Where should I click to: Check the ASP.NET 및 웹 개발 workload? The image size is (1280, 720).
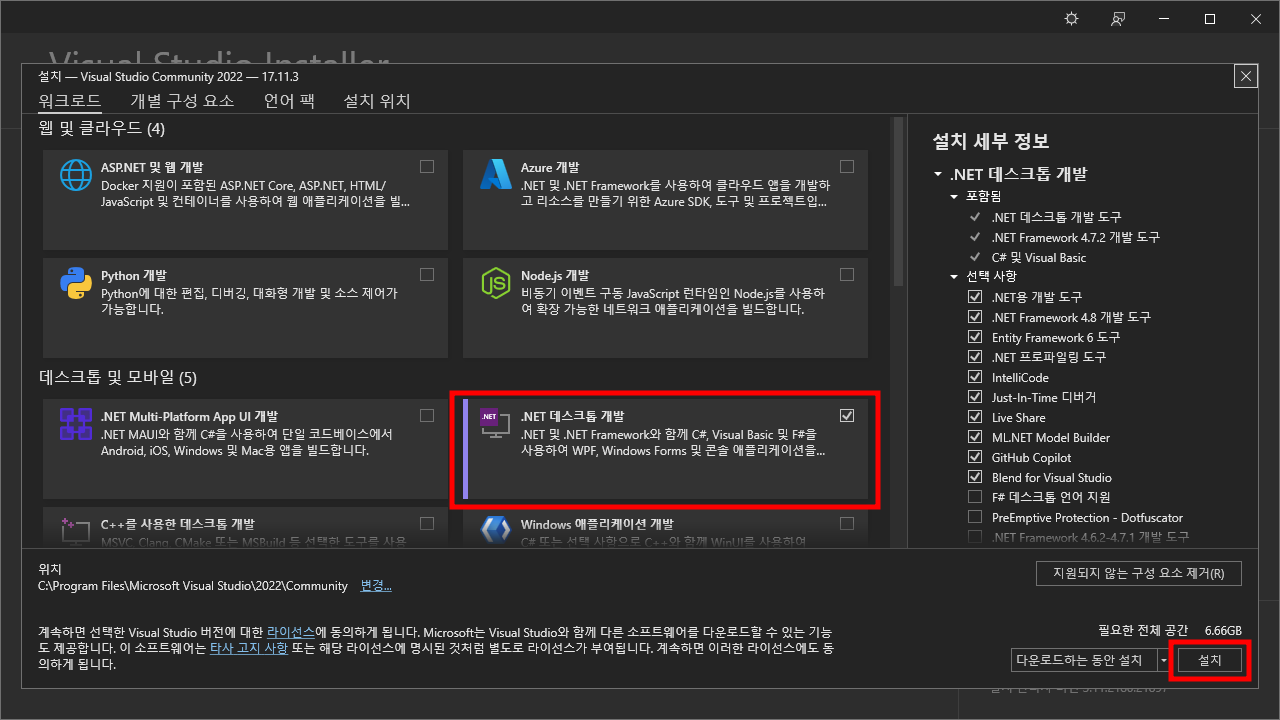click(427, 166)
